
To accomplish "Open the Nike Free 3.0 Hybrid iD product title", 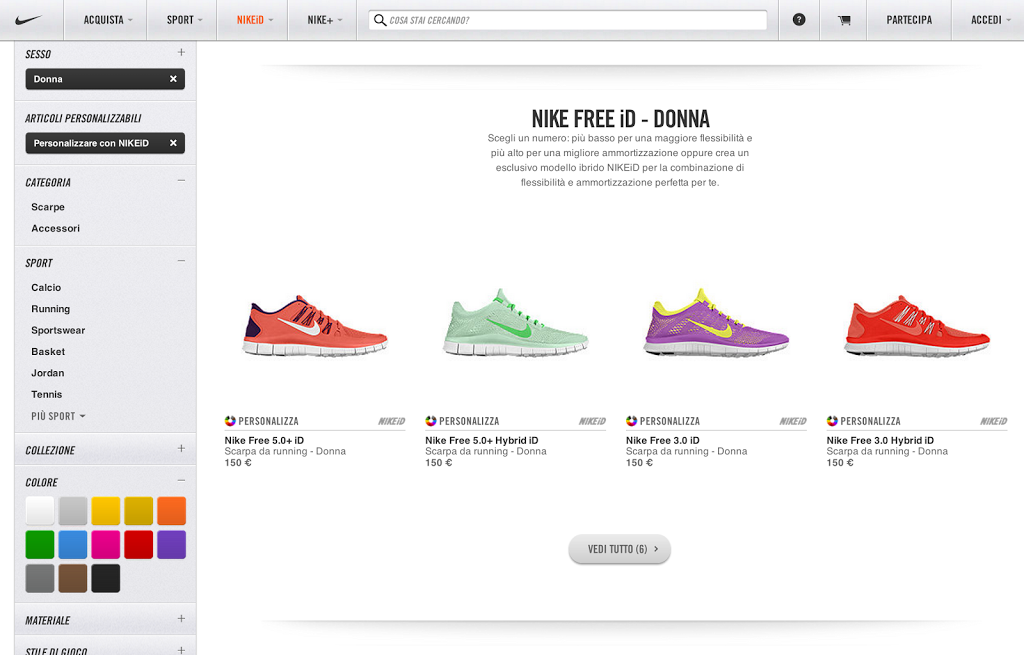I will click(880, 440).
